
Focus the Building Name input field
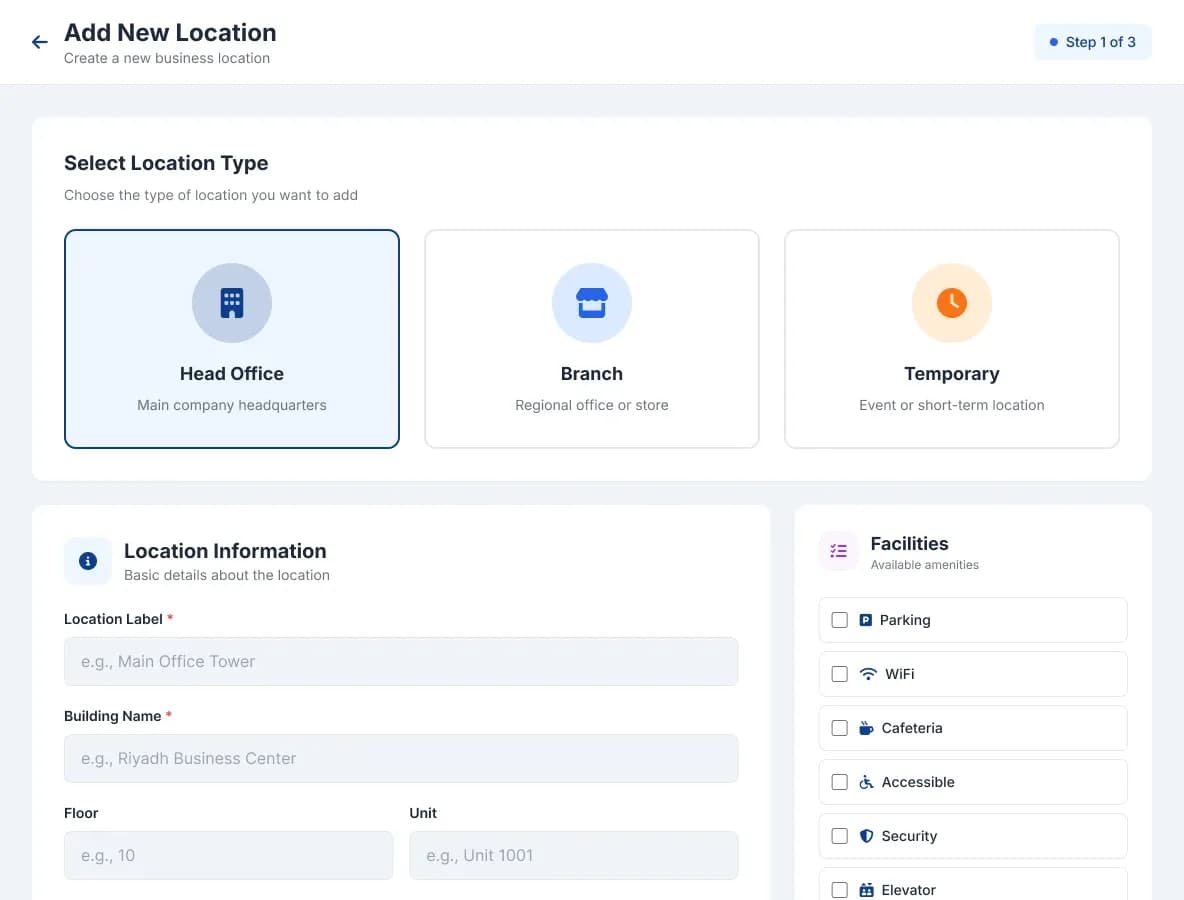click(401, 758)
